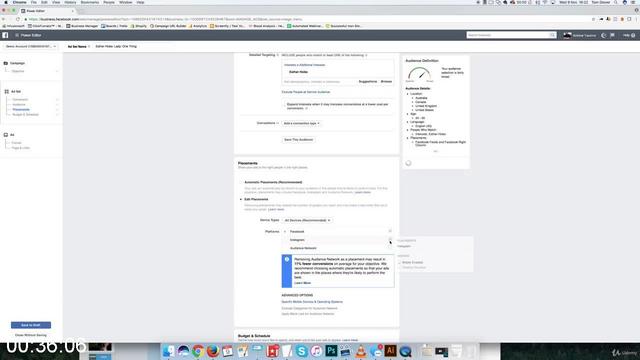
Task: Click the Spotlight search icon in menu bar
Action: click(616, 2)
